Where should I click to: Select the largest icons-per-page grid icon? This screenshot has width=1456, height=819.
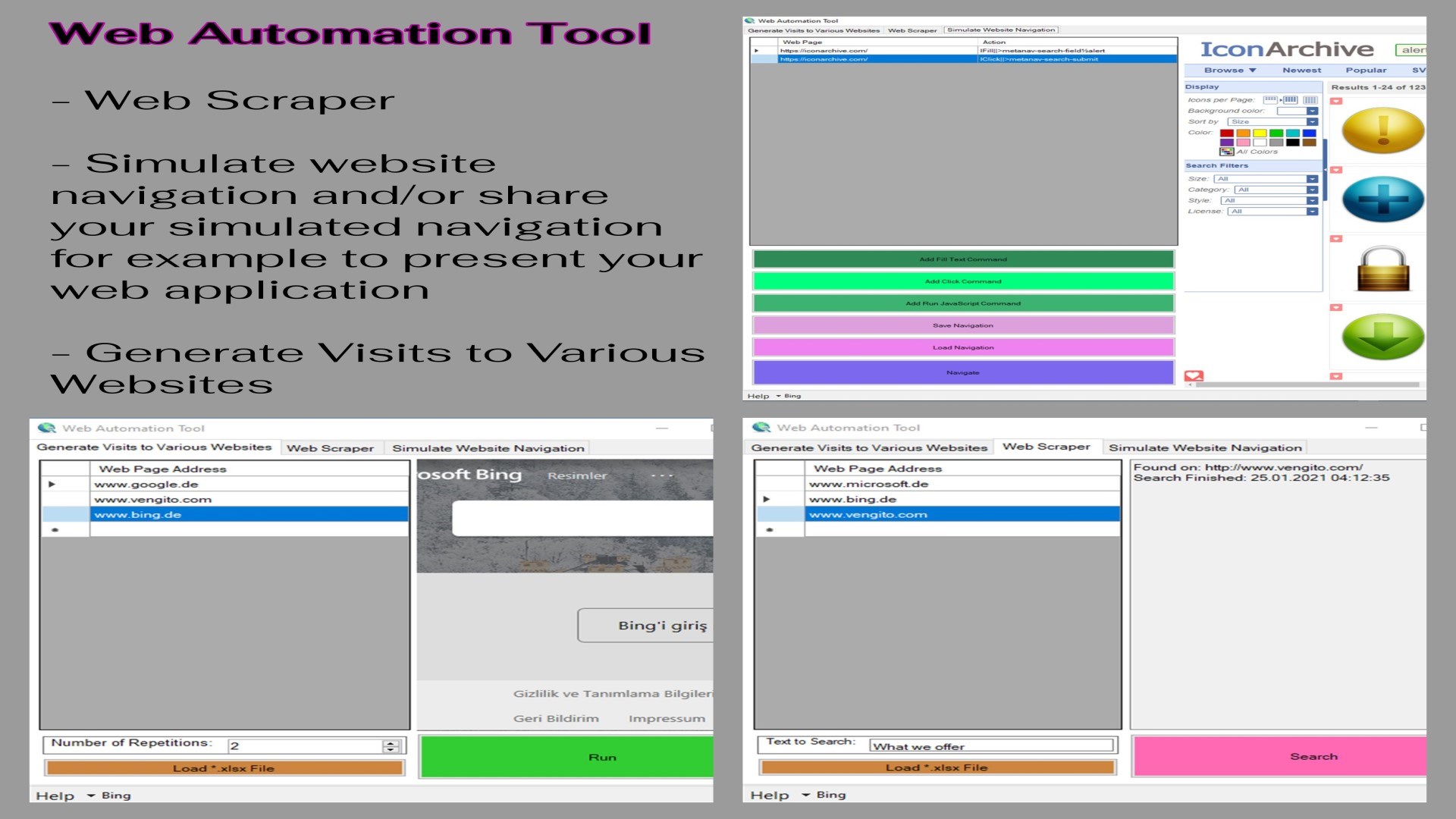[x=1310, y=100]
